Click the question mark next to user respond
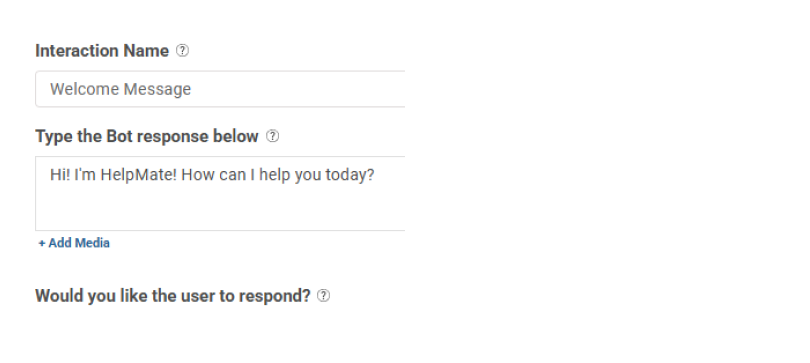This screenshot has width=810, height=363. [x=323, y=296]
